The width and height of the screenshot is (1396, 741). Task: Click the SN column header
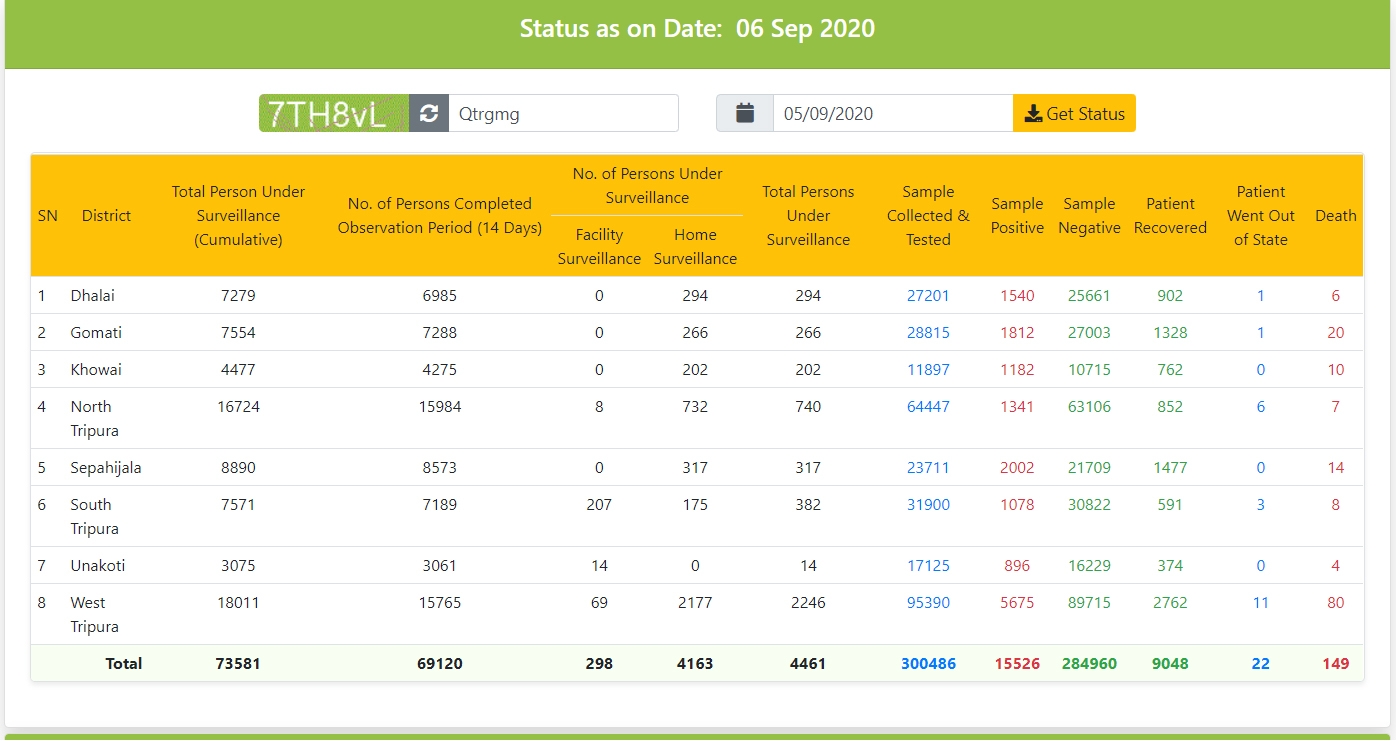pos(48,216)
